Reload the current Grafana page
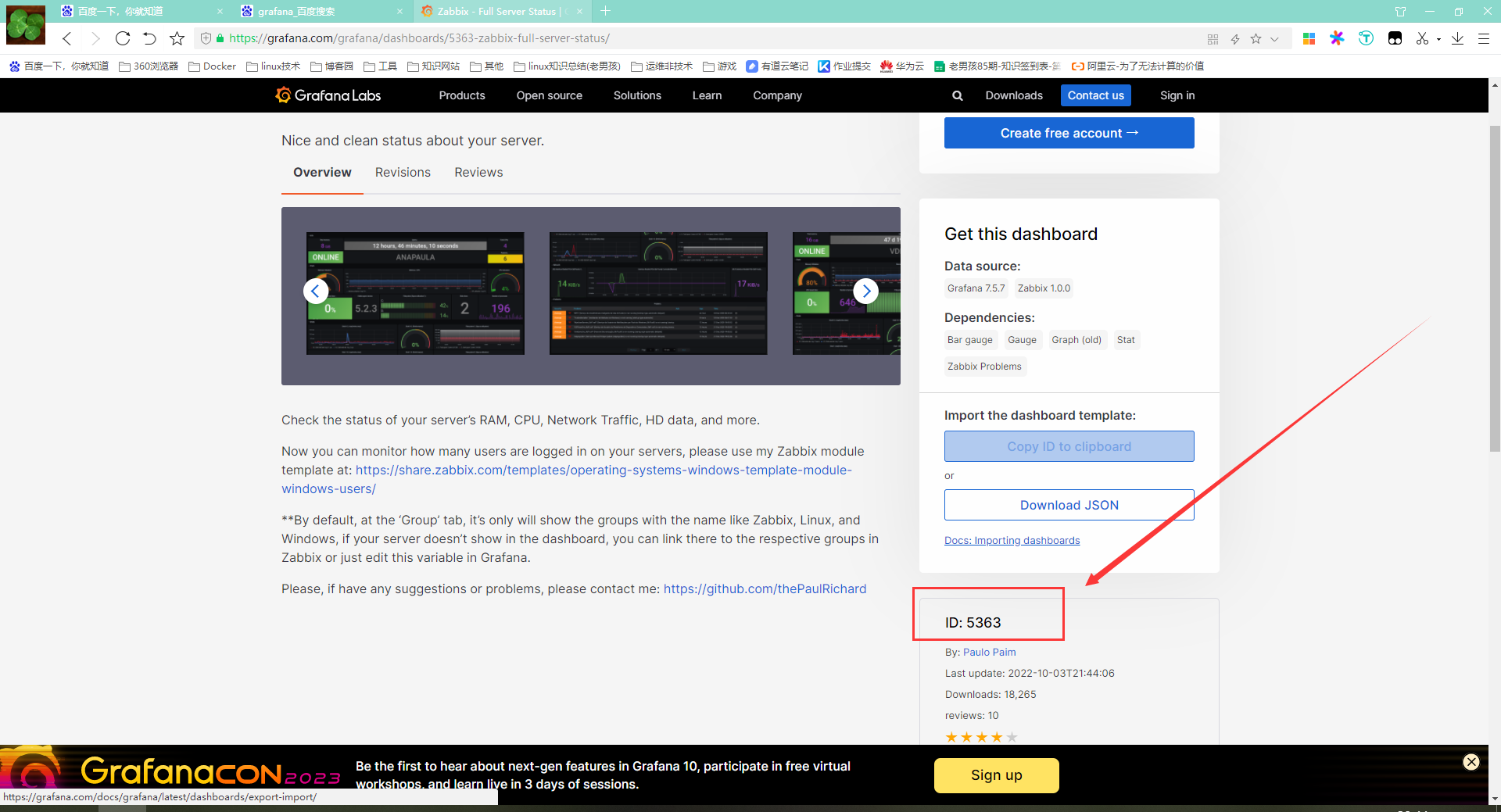The width and height of the screenshot is (1501, 812). 123,38
